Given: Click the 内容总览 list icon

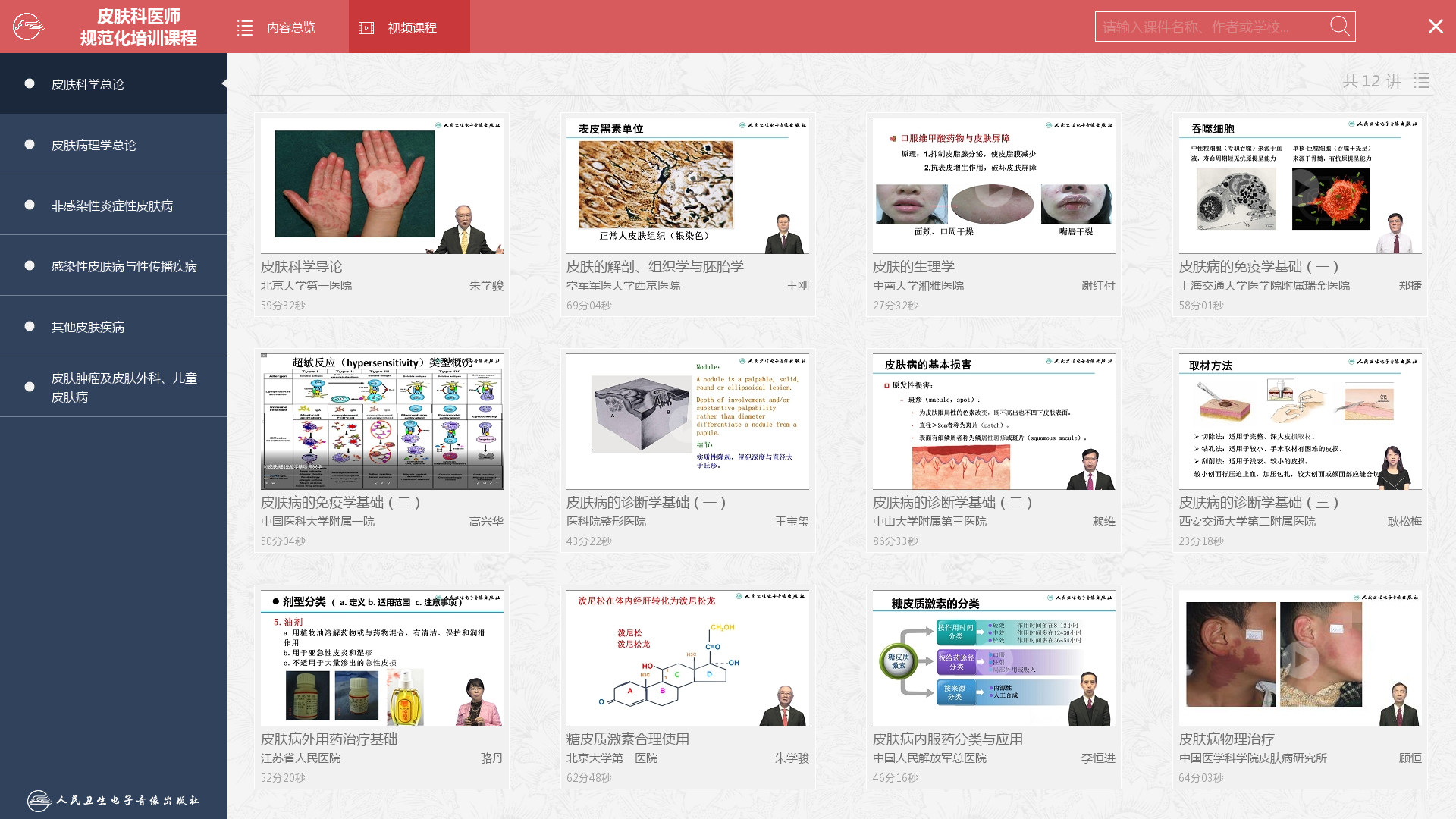Looking at the screenshot, I should [245, 28].
